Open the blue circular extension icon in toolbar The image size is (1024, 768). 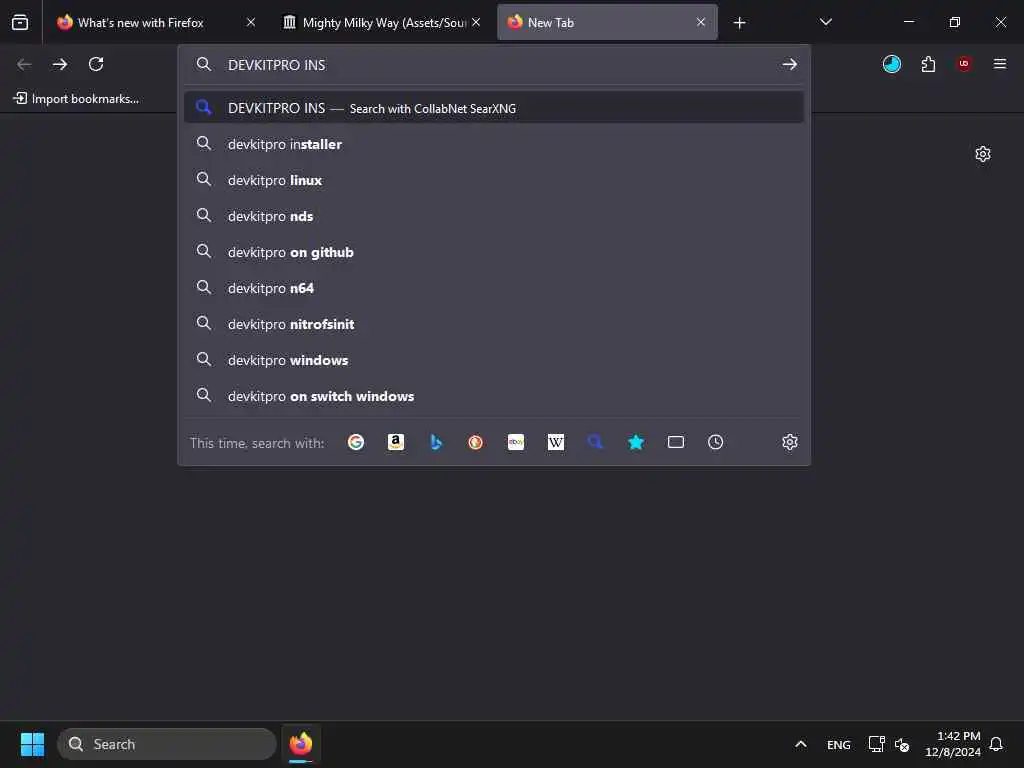click(x=891, y=64)
